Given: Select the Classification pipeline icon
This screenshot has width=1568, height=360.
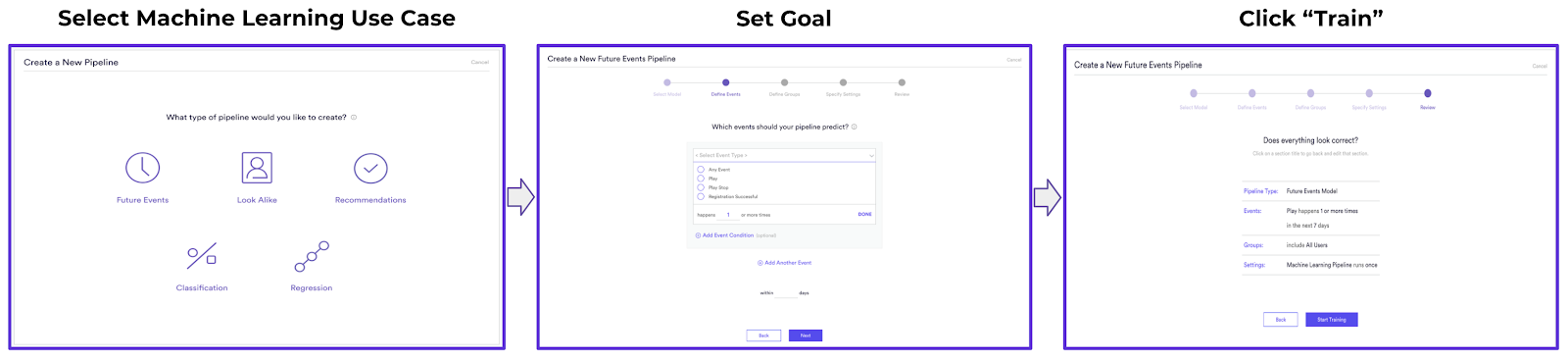Looking at the screenshot, I should coord(202,257).
